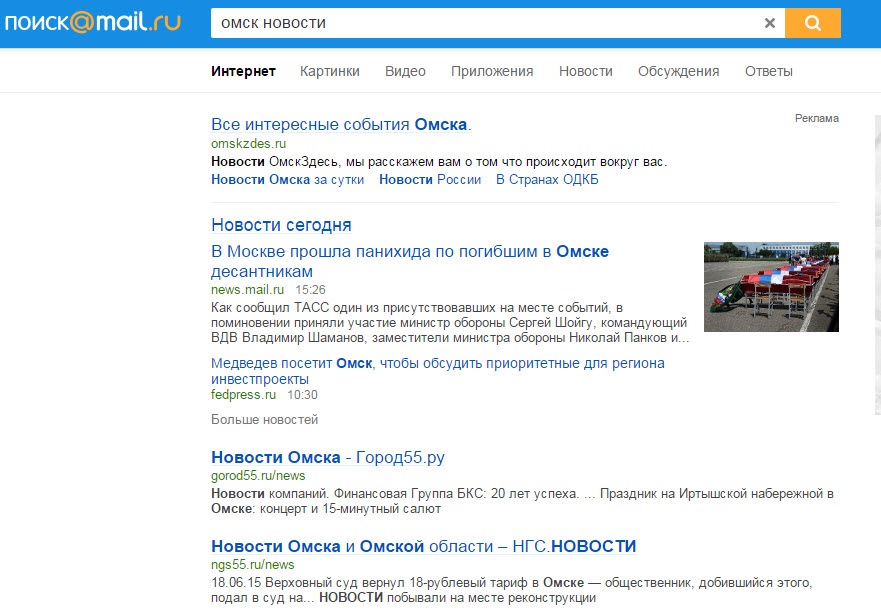
Task: Click the Реклама label
Action: pos(816,119)
